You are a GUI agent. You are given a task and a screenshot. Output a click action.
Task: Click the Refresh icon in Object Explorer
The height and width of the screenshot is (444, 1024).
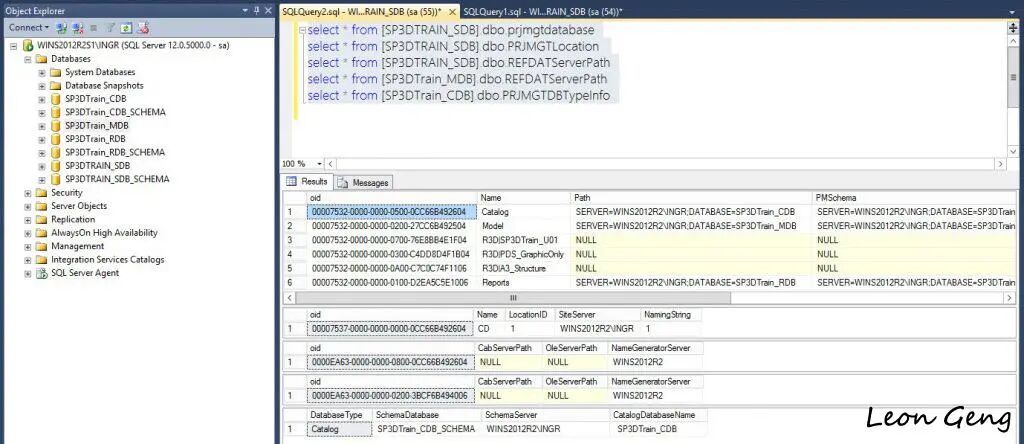pos(127,27)
